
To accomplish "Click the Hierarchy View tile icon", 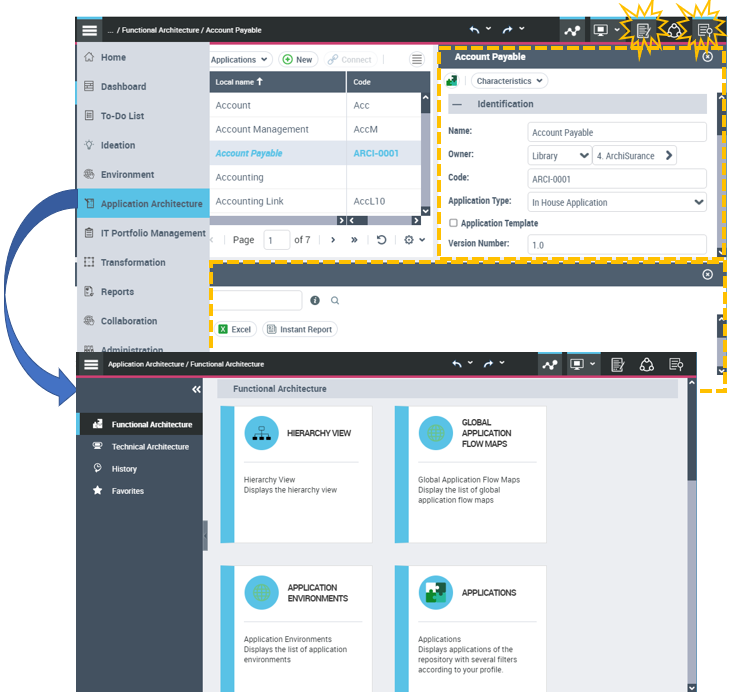I will click(261, 434).
